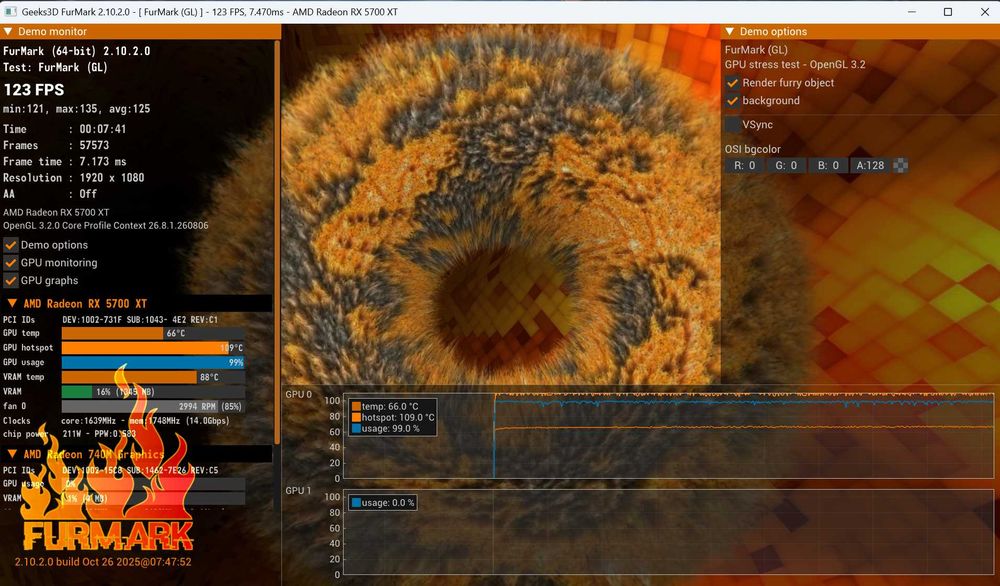Click the Demo monitor panel title bar
The height and width of the screenshot is (586, 1000).
tap(140, 31)
